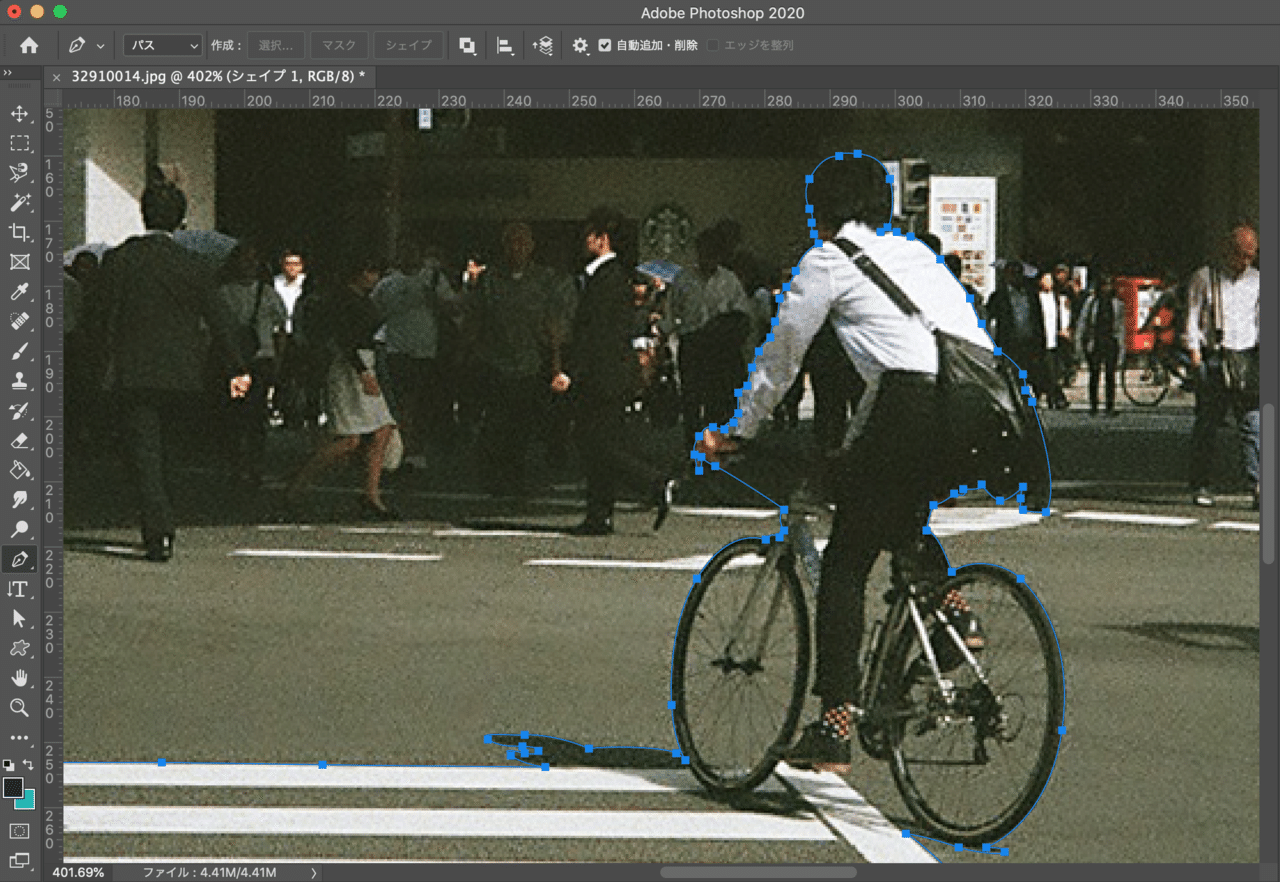Select the Pen tool in the toolbox
Screen dimensions: 1280x882
[19, 559]
